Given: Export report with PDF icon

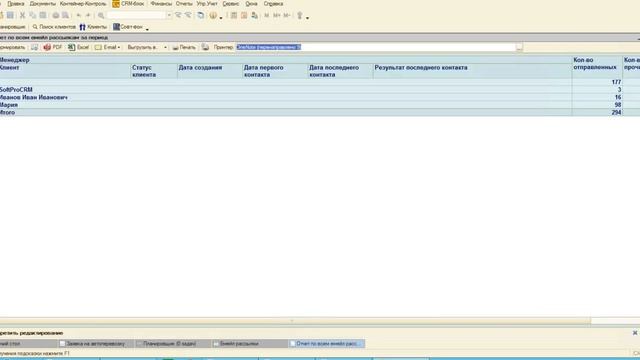Looking at the screenshot, I should (x=47, y=47).
